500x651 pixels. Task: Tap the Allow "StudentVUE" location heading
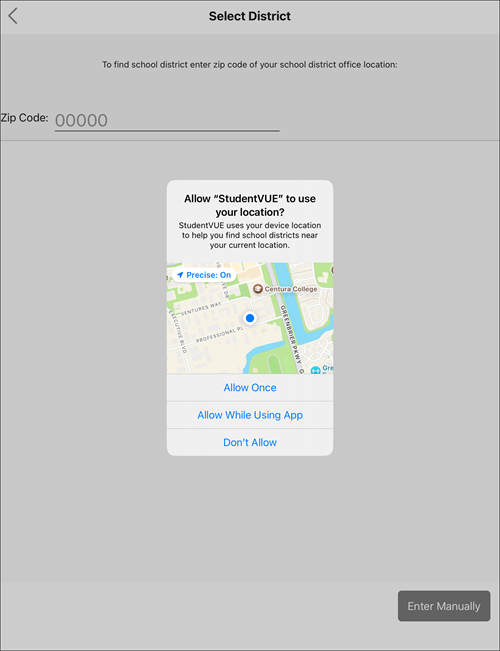(250, 205)
